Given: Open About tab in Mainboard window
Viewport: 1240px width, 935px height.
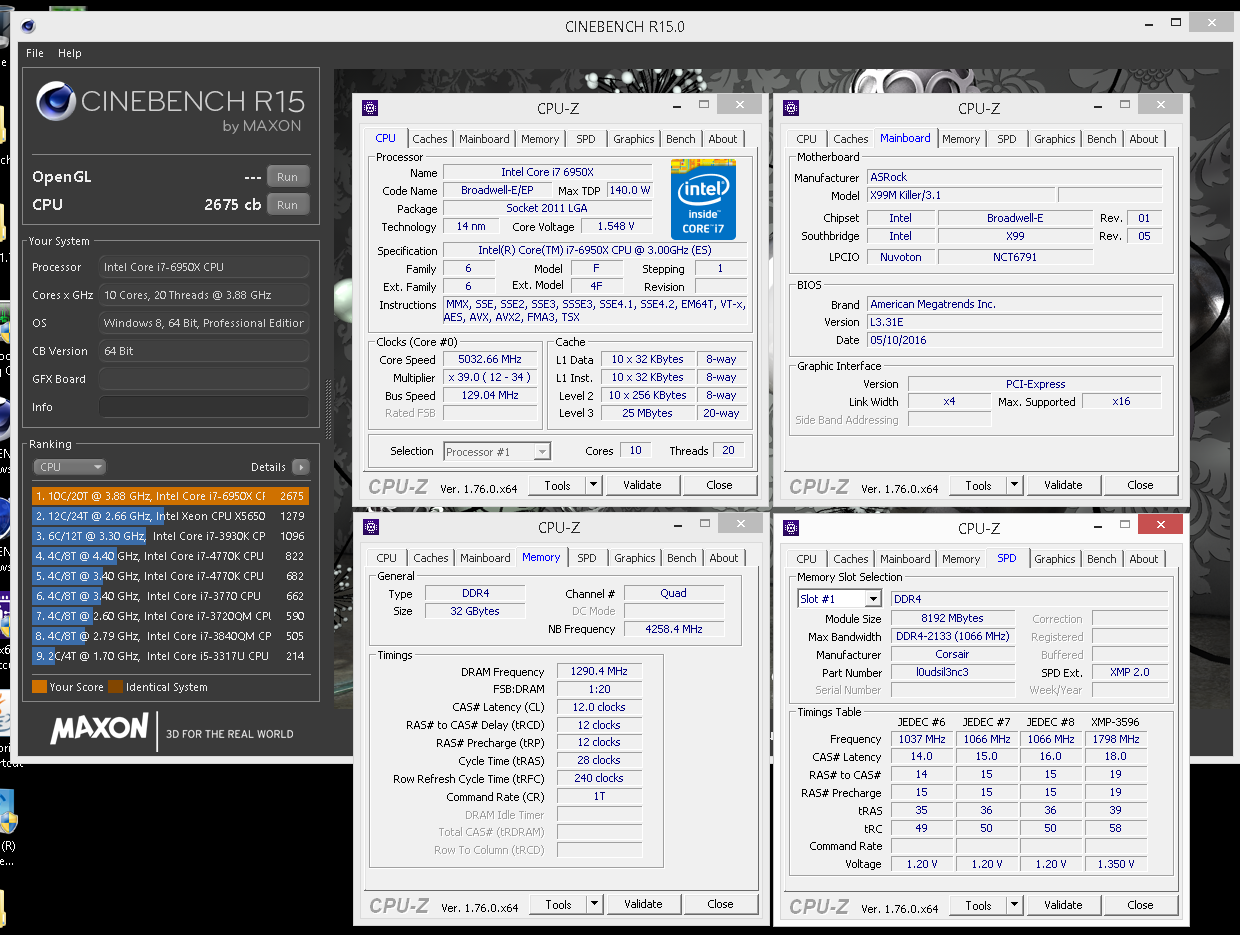Looking at the screenshot, I should (1144, 139).
